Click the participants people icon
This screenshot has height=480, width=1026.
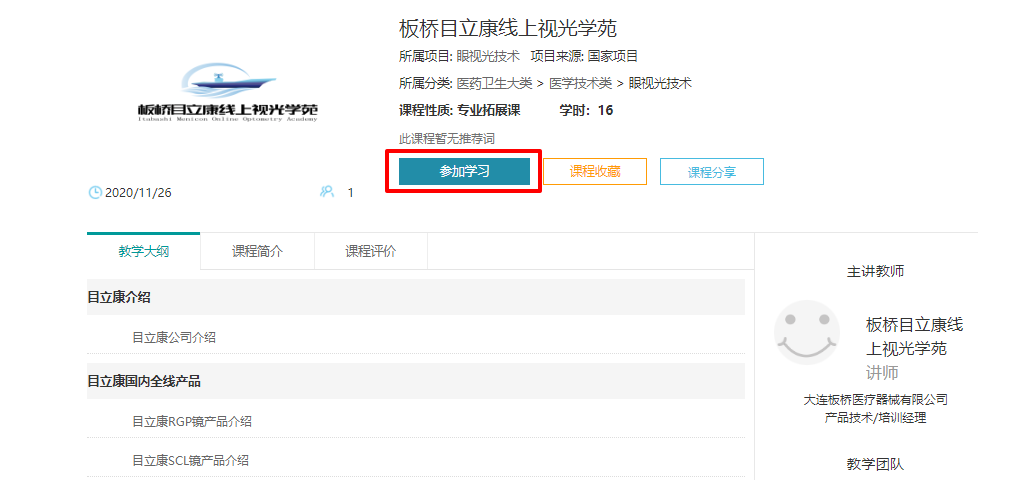click(327, 192)
